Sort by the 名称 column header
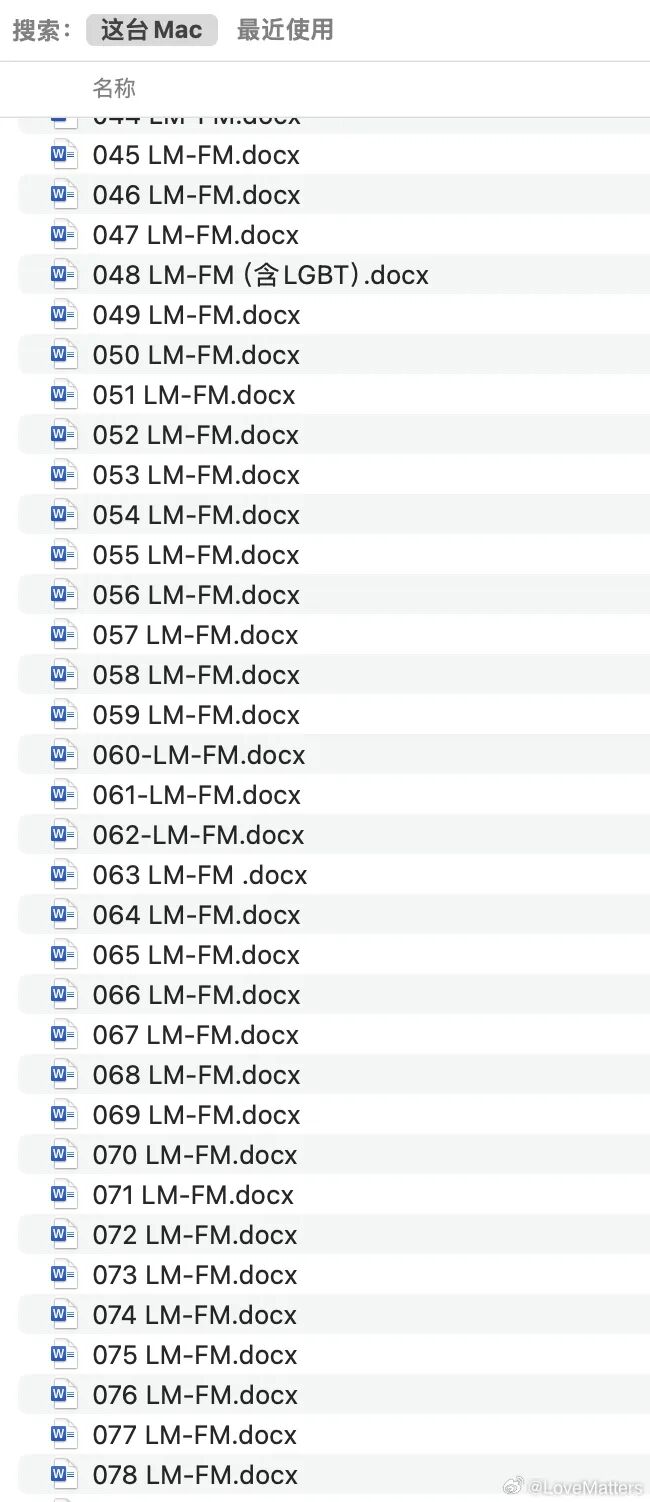The image size is (650, 1502). 114,88
